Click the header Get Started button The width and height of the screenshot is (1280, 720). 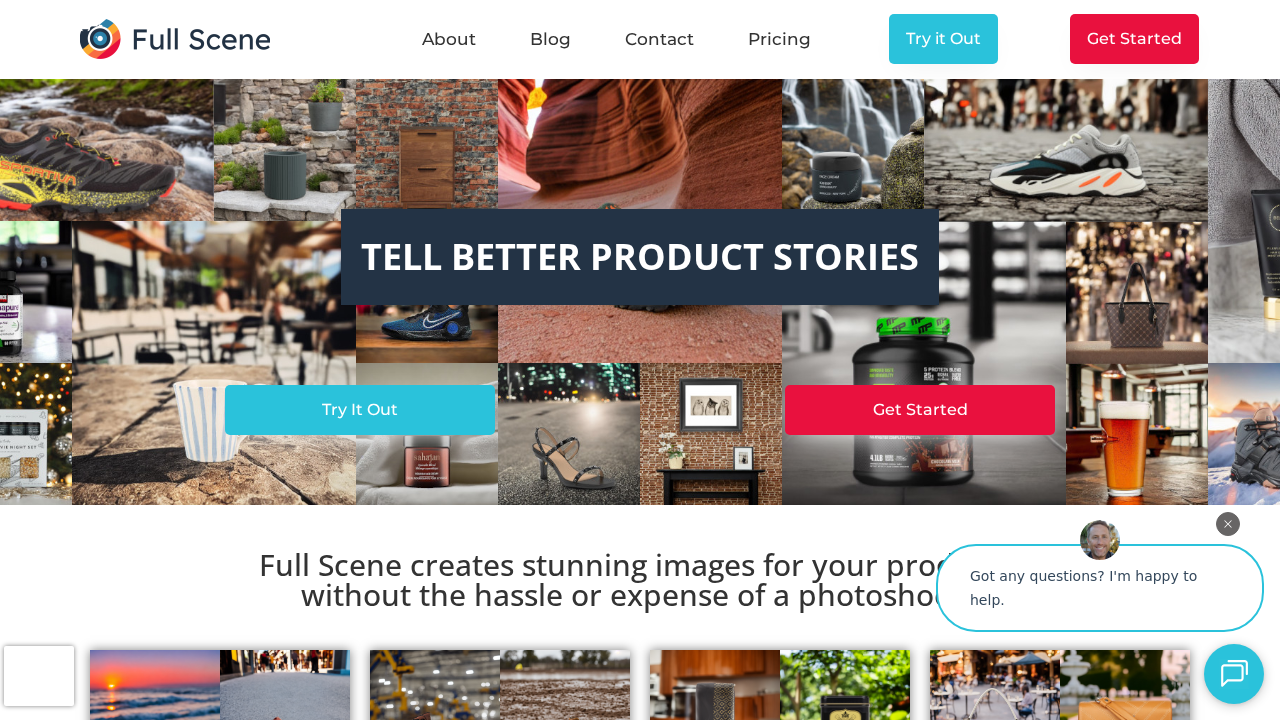(x=1134, y=39)
